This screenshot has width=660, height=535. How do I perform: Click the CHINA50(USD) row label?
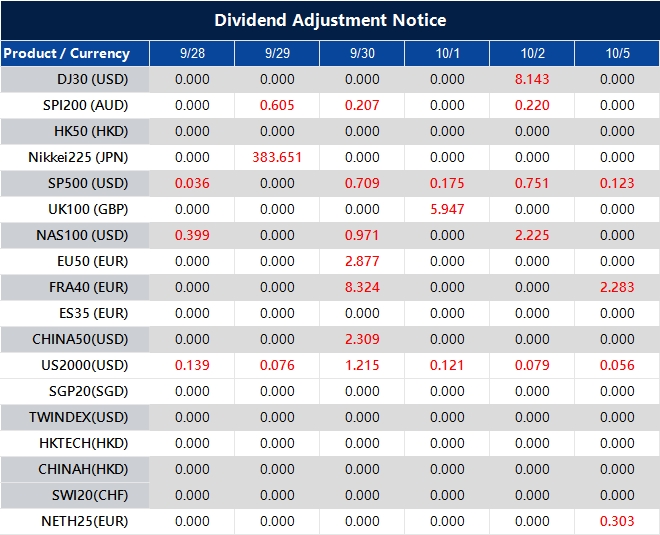pos(80,339)
